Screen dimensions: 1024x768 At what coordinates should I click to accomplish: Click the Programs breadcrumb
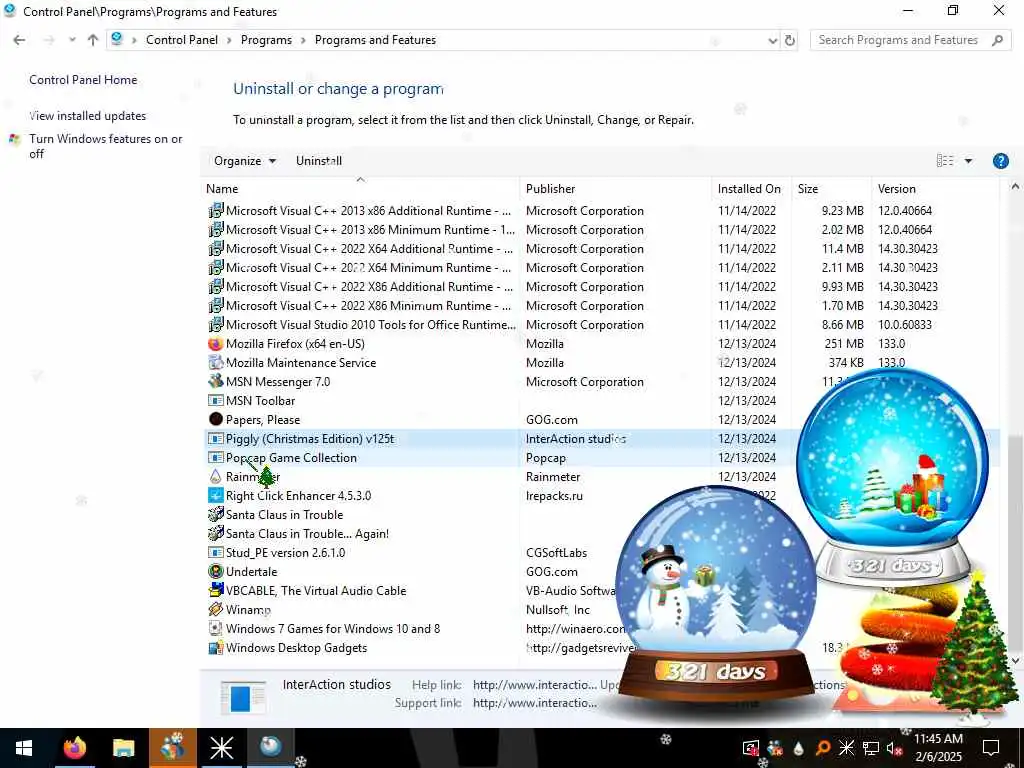266,40
